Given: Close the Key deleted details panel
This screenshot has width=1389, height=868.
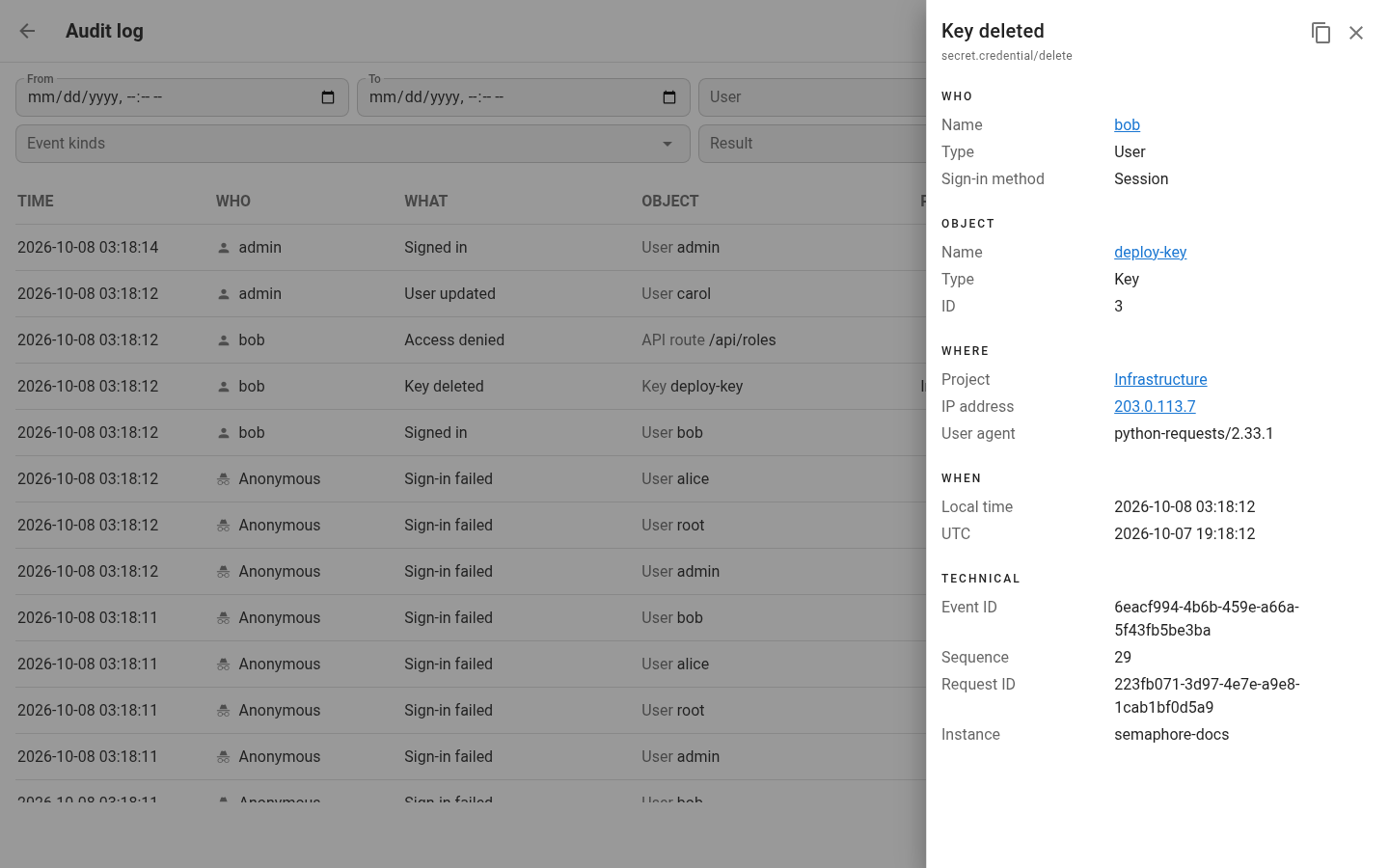Looking at the screenshot, I should (1356, 33).
